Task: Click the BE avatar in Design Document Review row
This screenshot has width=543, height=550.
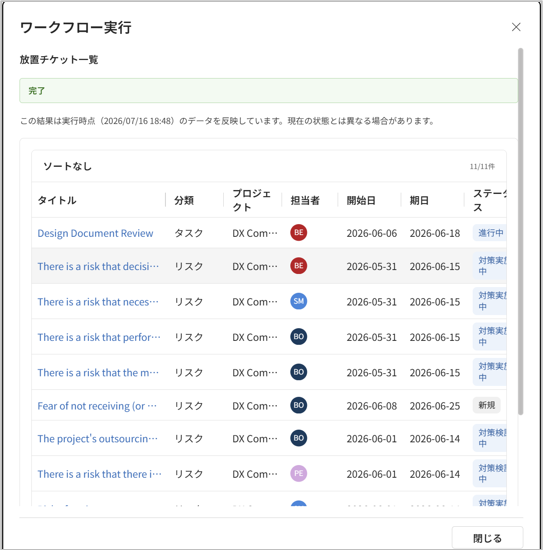Action: point(299,233)
